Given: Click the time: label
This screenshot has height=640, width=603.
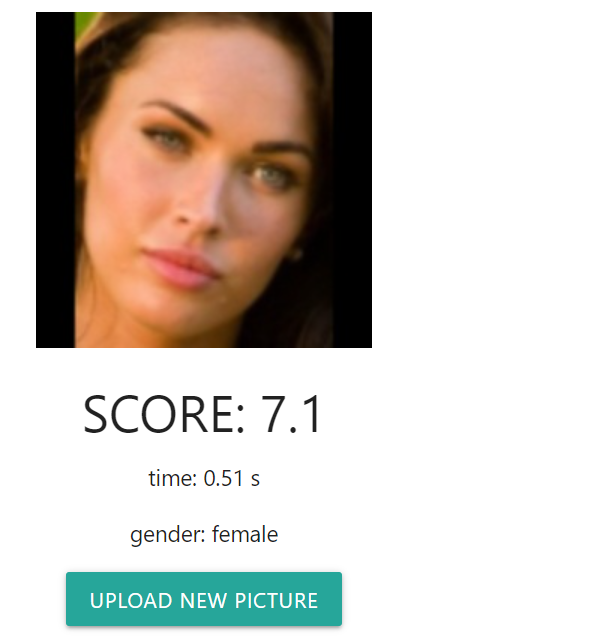Looking at the screenshot, I should point(173,478).
